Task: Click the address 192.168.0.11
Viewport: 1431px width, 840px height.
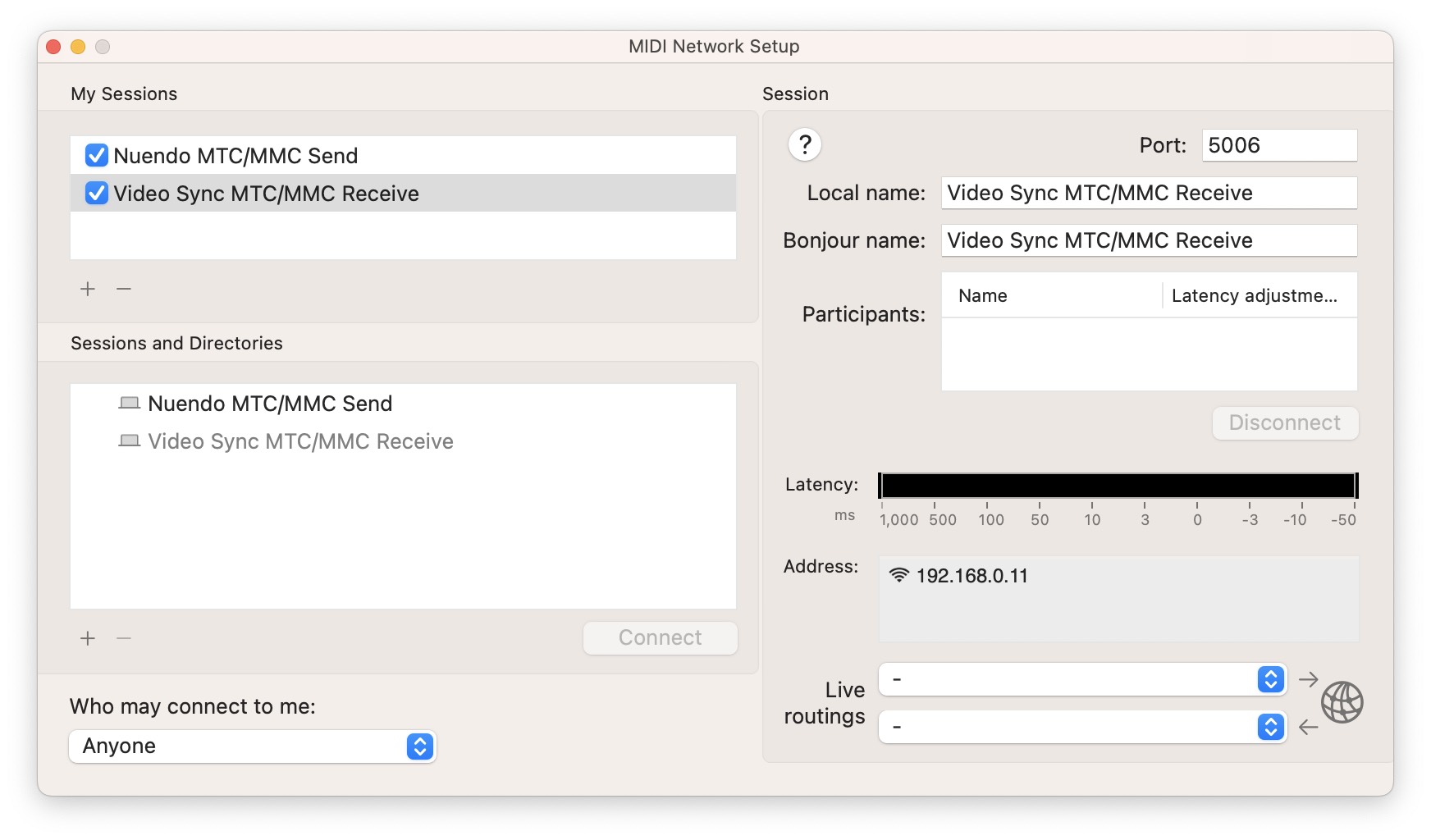Action: pyautogui.click(x=972, y=576)
